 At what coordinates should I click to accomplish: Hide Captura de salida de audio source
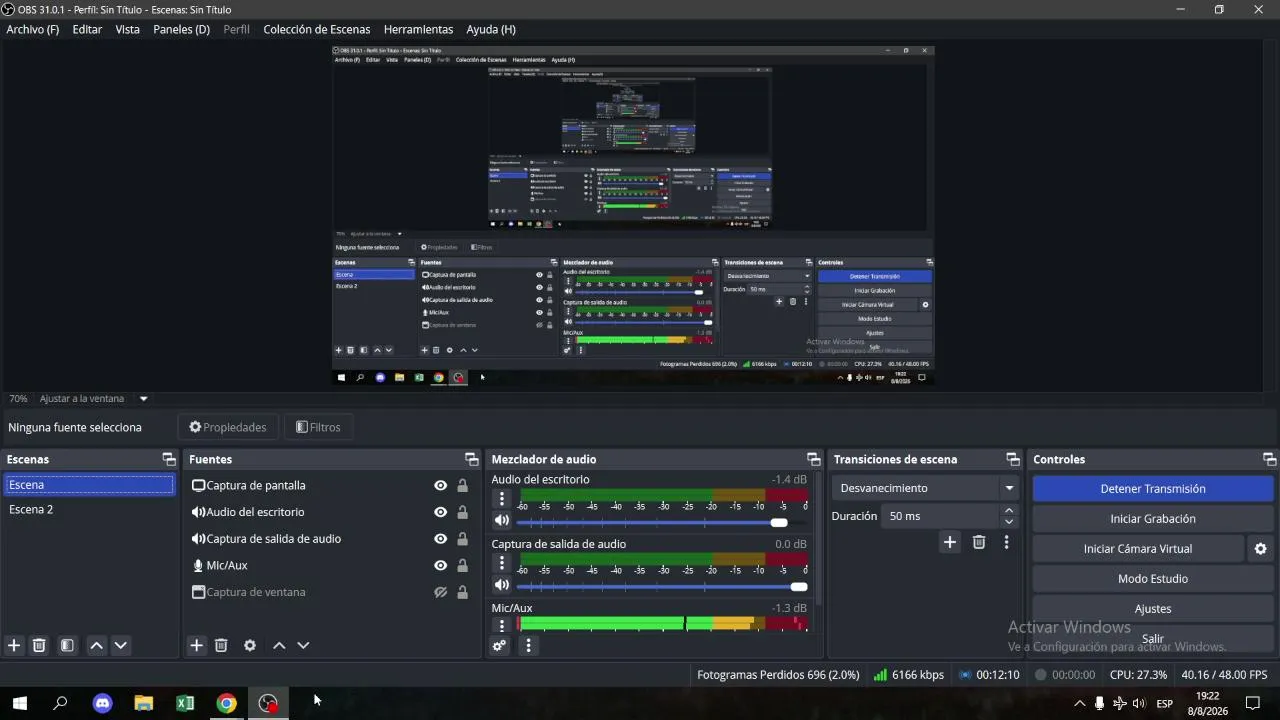440,539
